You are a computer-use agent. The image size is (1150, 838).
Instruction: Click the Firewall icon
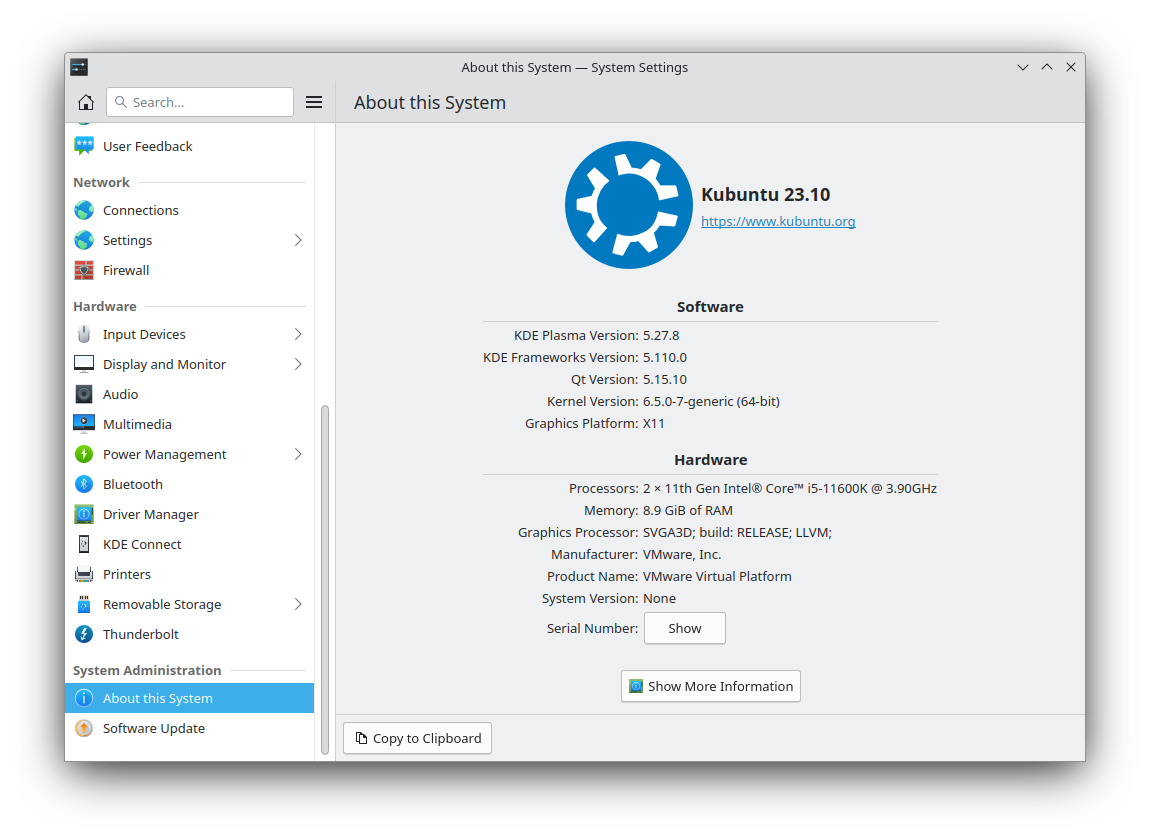(x=84, y=270)
